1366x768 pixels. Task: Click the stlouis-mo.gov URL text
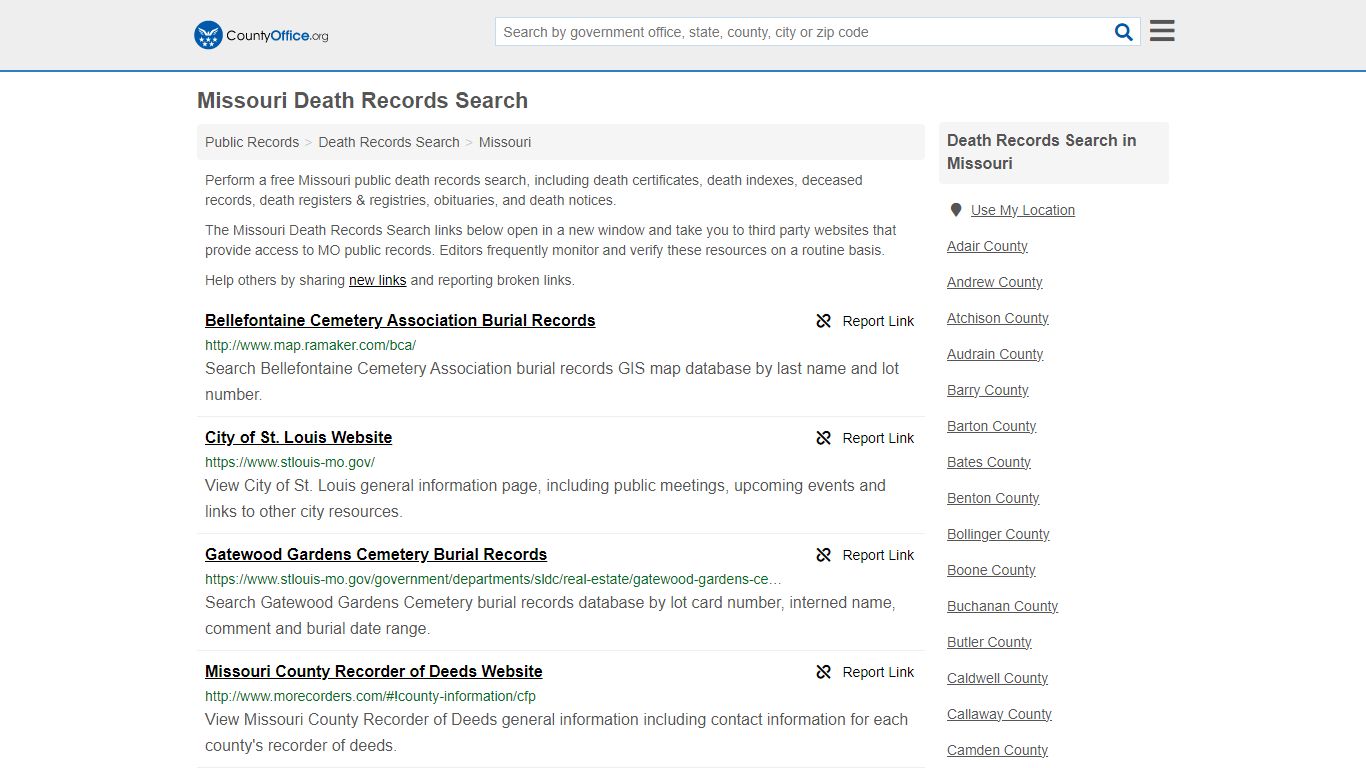pos(290,462)
